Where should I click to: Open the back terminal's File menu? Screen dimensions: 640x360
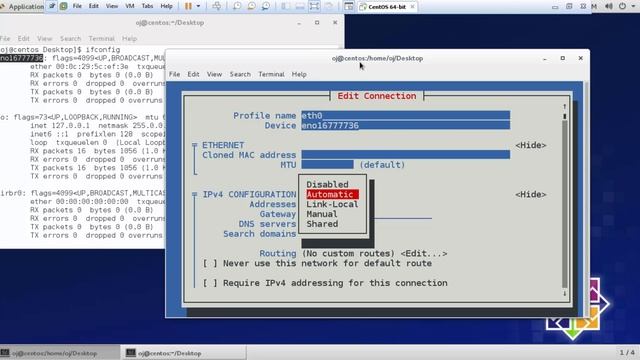click(5, 38)
